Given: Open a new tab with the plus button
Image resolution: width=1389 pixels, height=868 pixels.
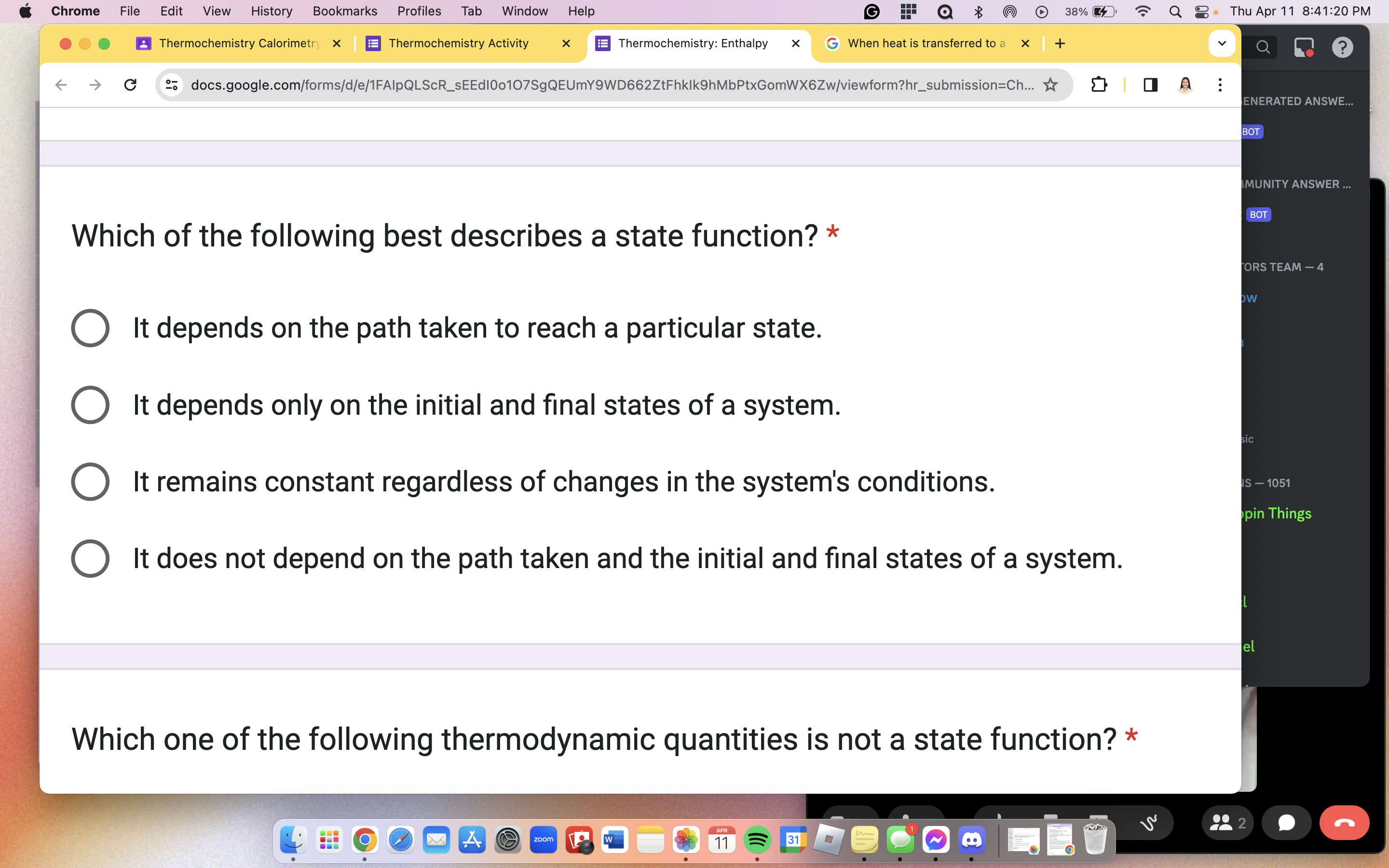Looking at the screenshot, I should point(1060,43).
